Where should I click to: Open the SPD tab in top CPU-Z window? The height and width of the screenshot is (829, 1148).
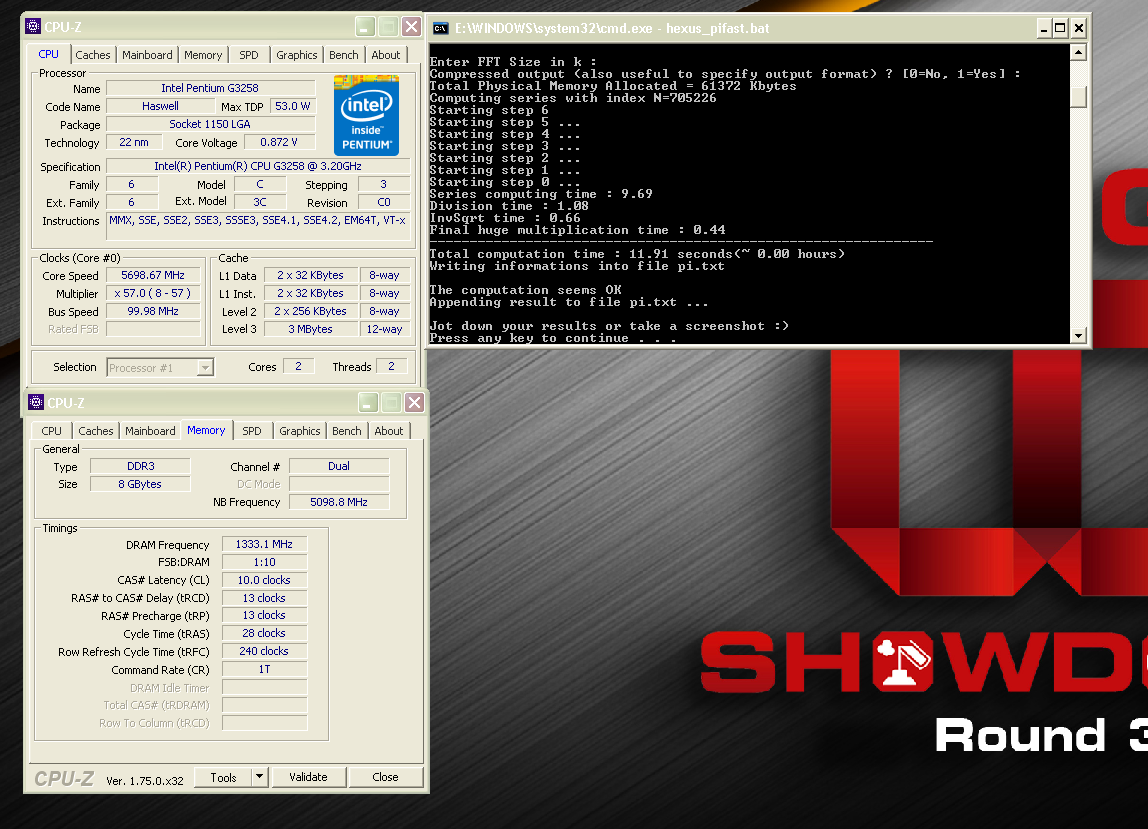pos(249,55)
